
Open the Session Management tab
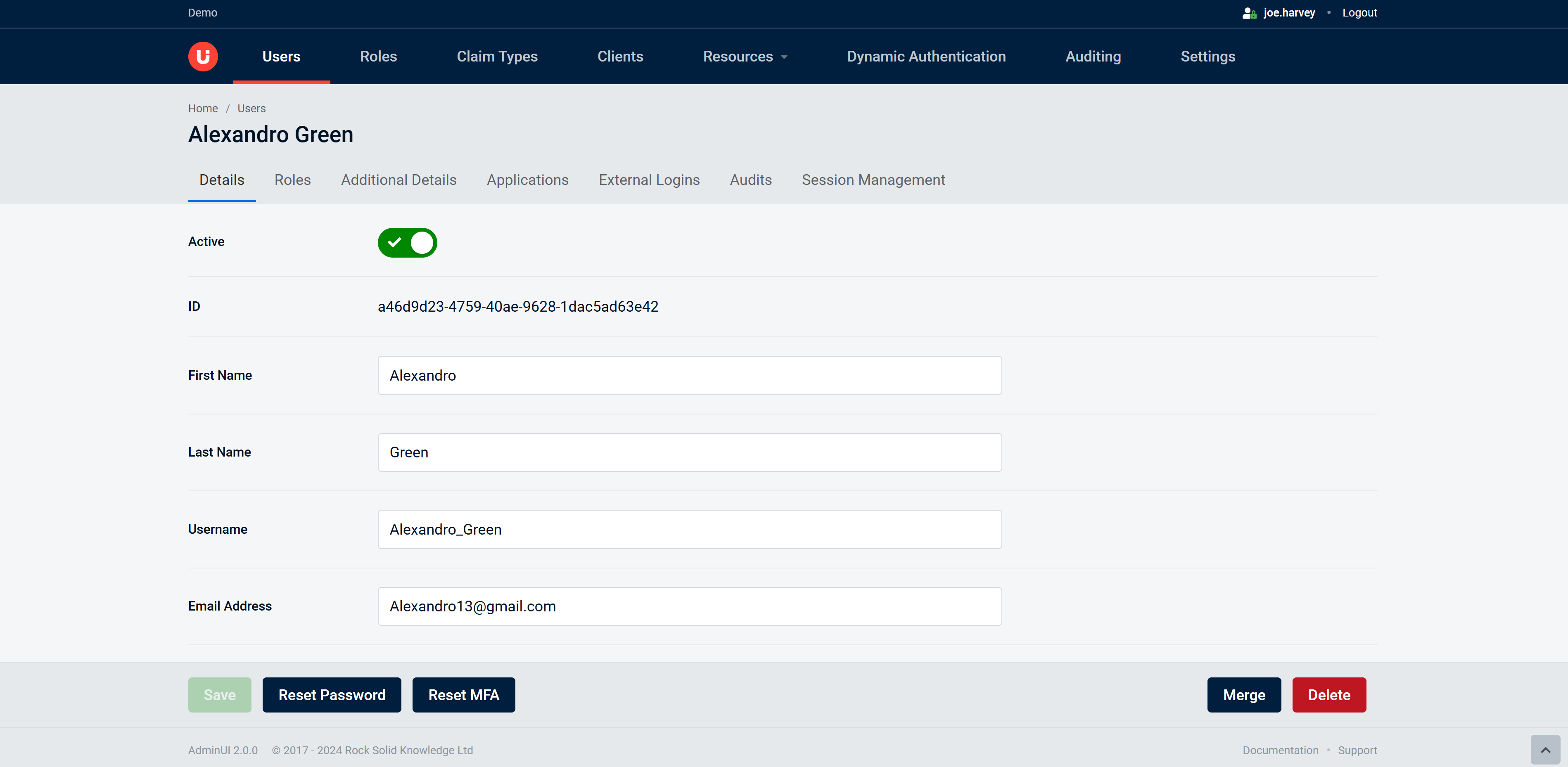click(x=873, y=180)
